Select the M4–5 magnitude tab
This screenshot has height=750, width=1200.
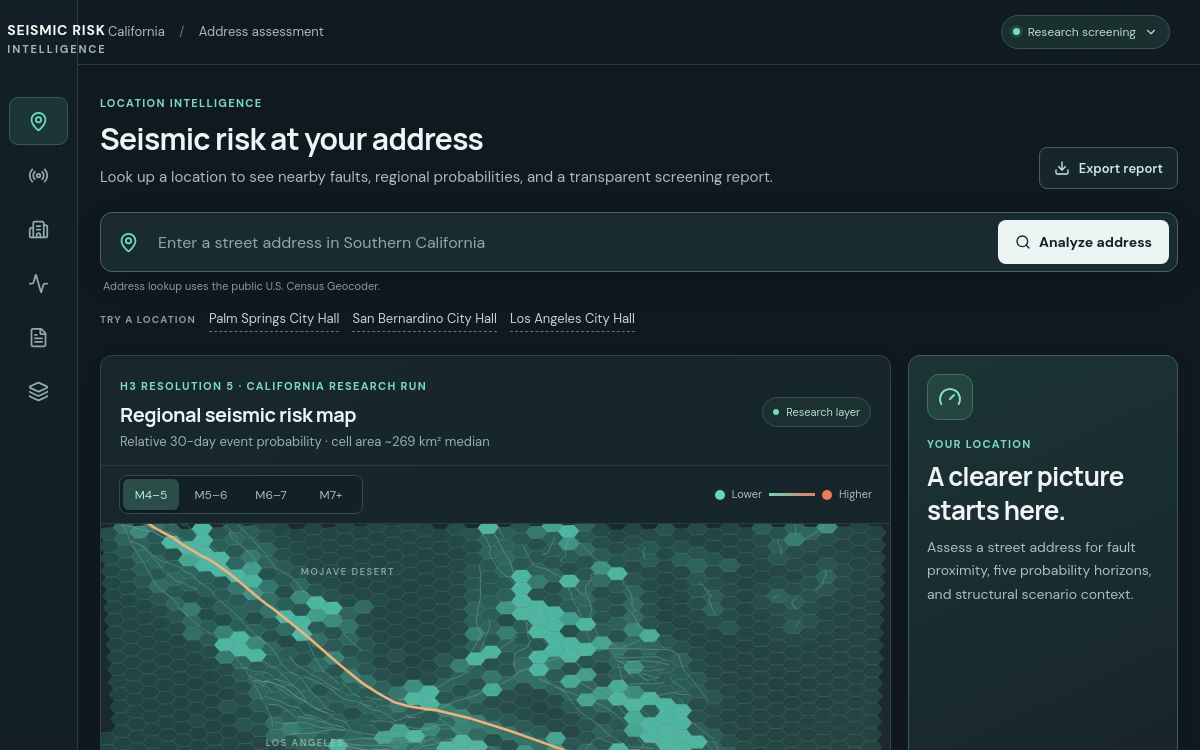tap(151, 495)
